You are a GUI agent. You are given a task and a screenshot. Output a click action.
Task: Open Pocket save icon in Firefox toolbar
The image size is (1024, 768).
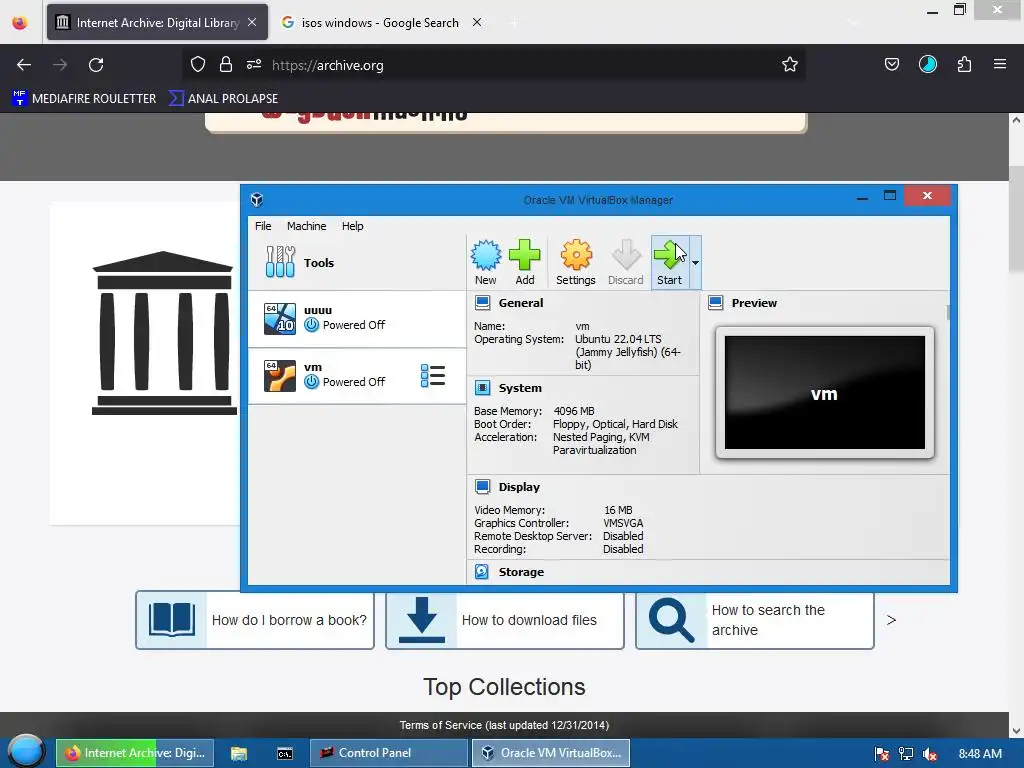[x=891, y=64]
